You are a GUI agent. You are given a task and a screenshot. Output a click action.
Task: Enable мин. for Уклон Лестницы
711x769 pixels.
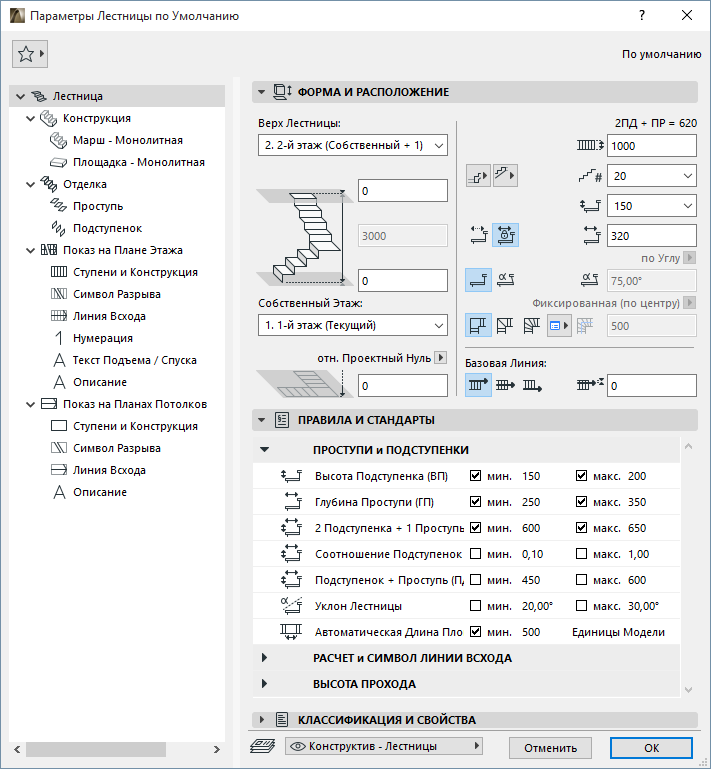click(x=475, y=606)
